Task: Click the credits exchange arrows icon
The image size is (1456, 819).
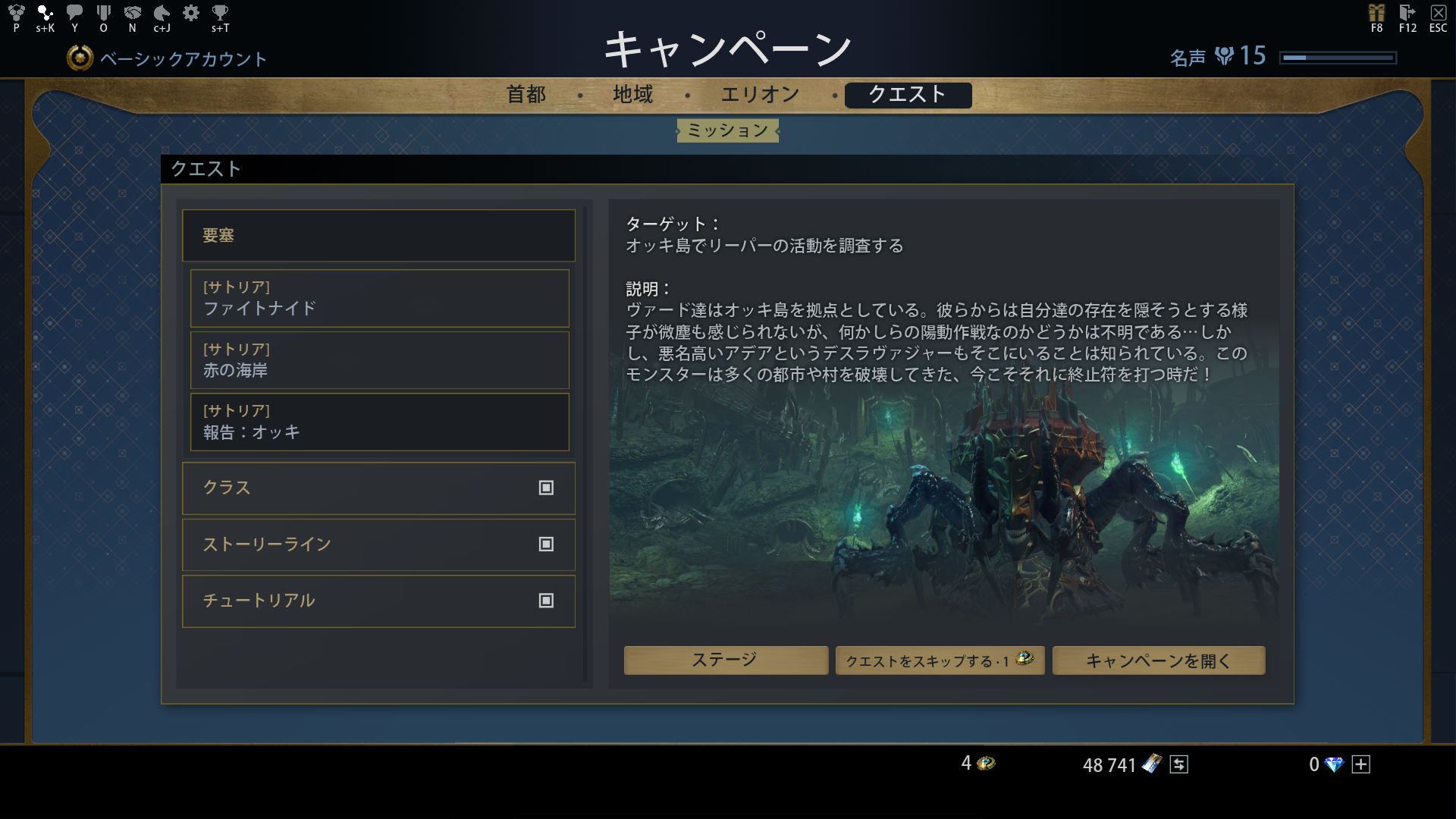Action: 1178,764
